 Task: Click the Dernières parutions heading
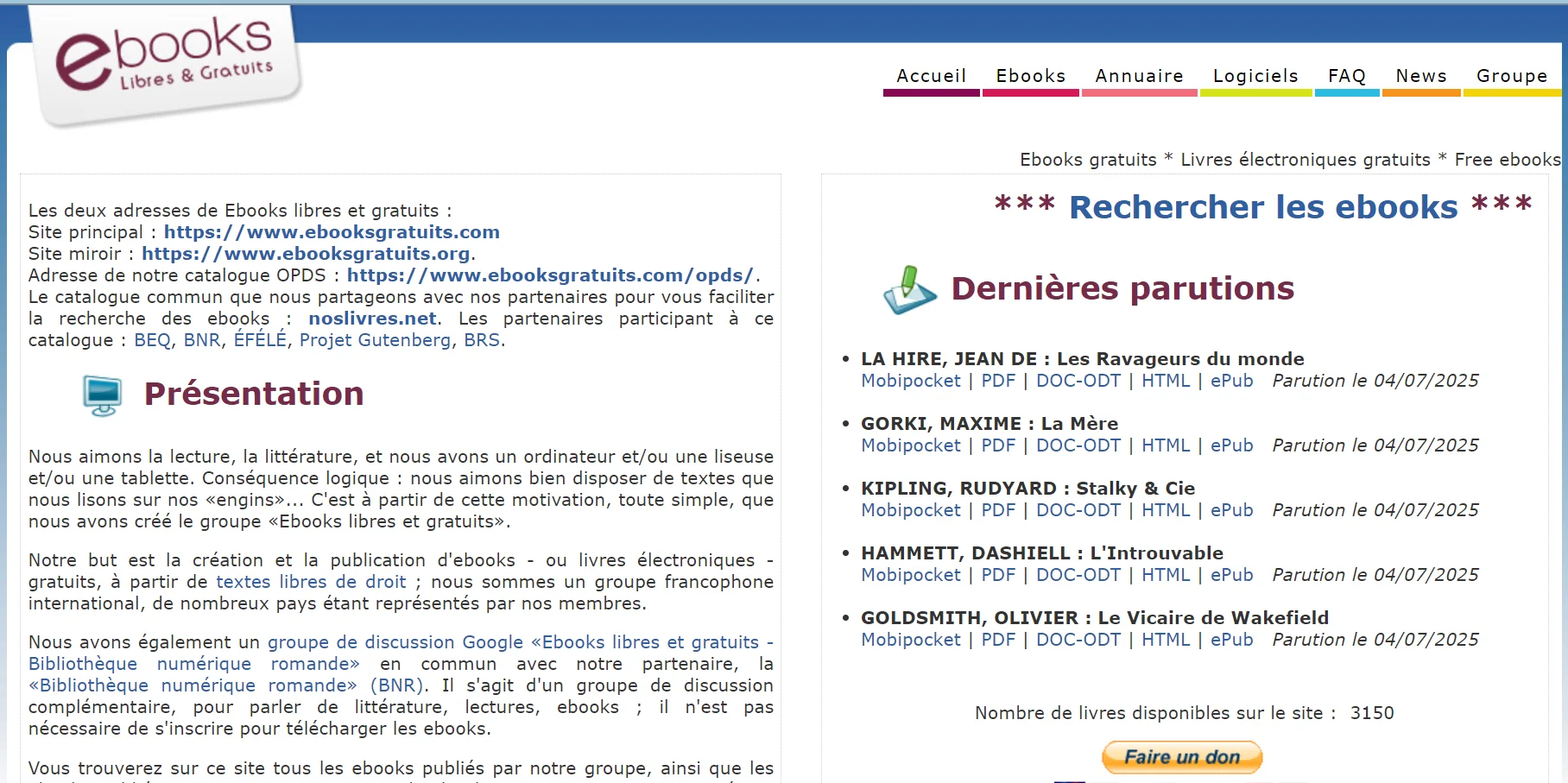coord(1122,288)
